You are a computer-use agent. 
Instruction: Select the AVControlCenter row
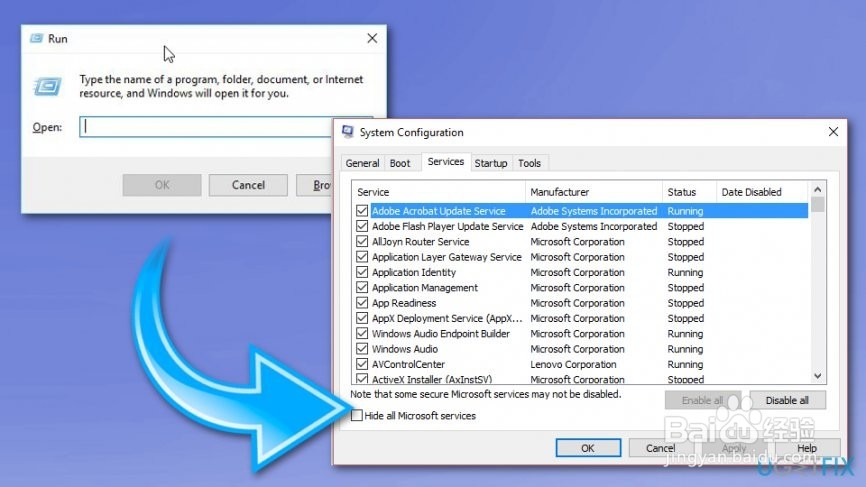click(582, 364)
